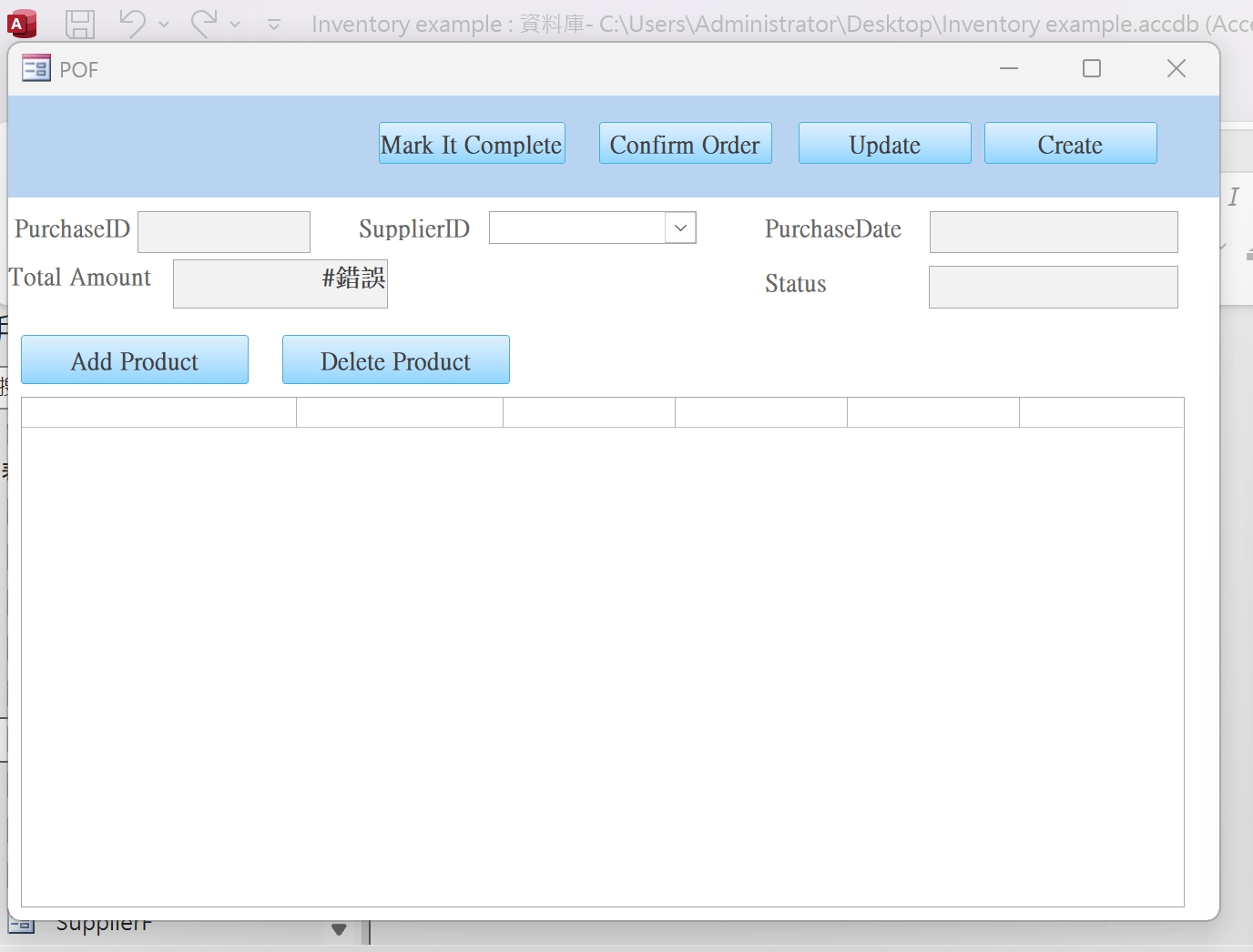1253x952 pixels.
Task: Delete Product from the order
Action: coord(396,360)
